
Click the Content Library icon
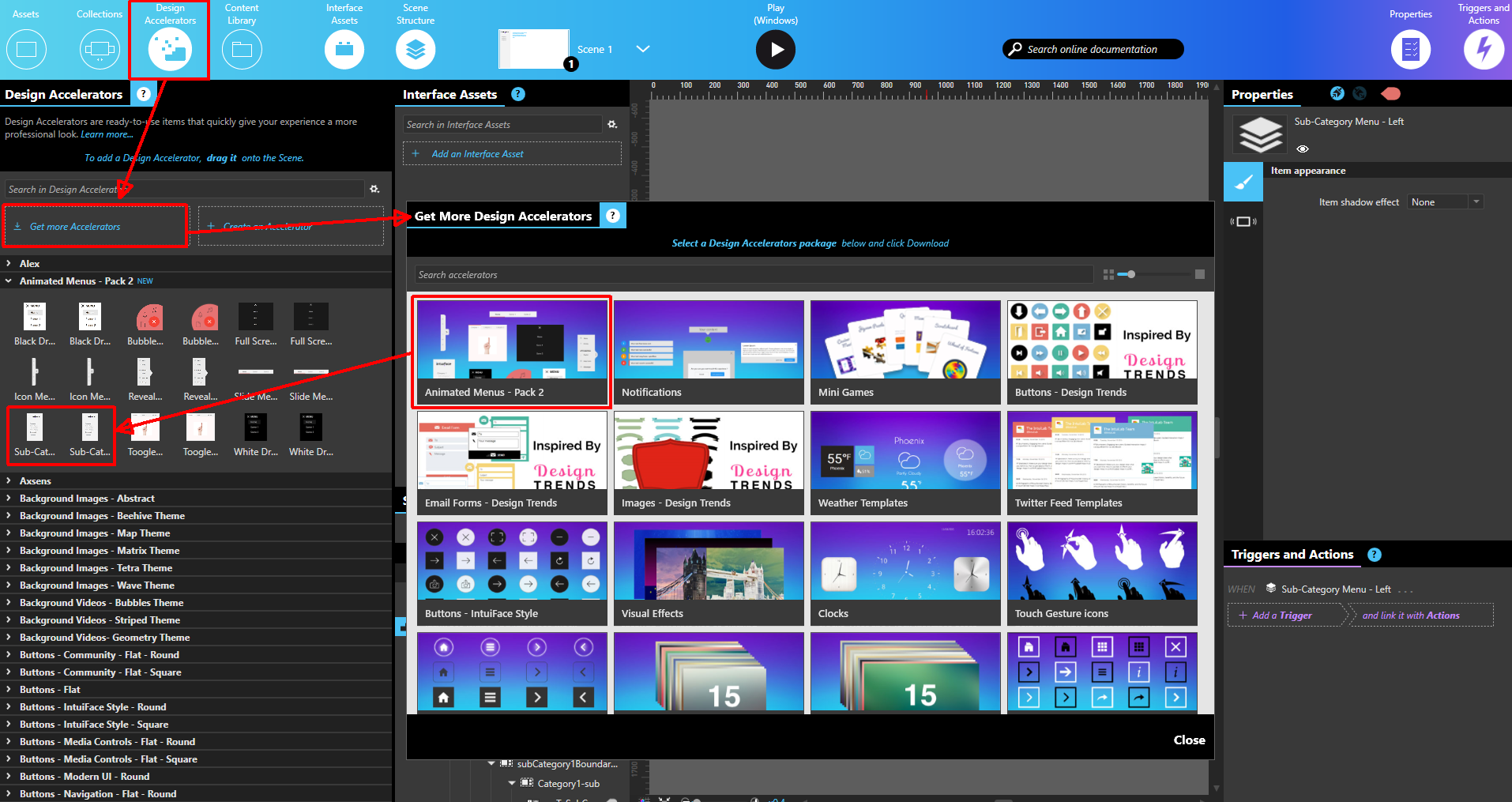tap(242, 49)
